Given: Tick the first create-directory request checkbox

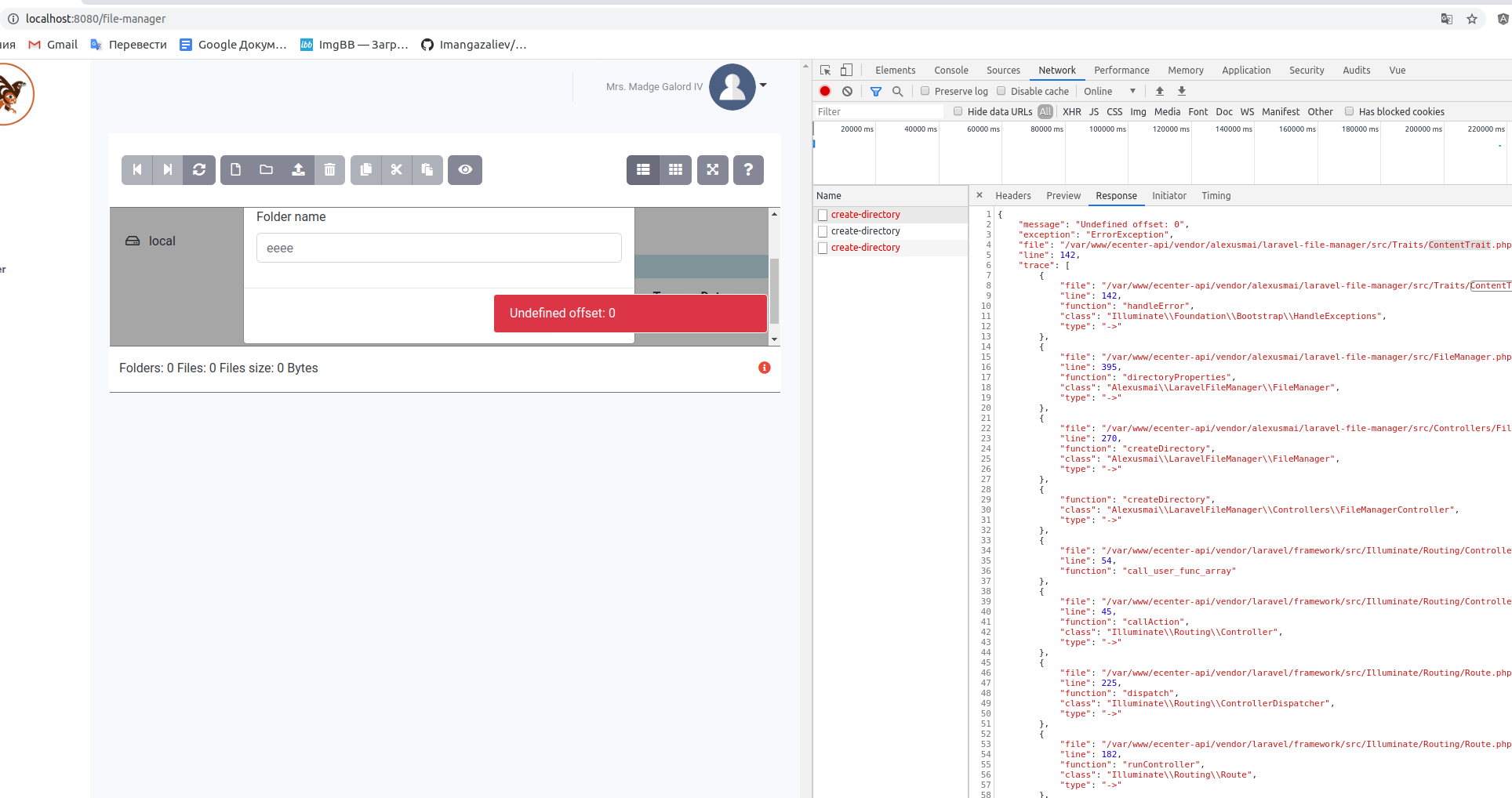Looking at the screenshot, I should pyautogui.click(x=822, y=214).
